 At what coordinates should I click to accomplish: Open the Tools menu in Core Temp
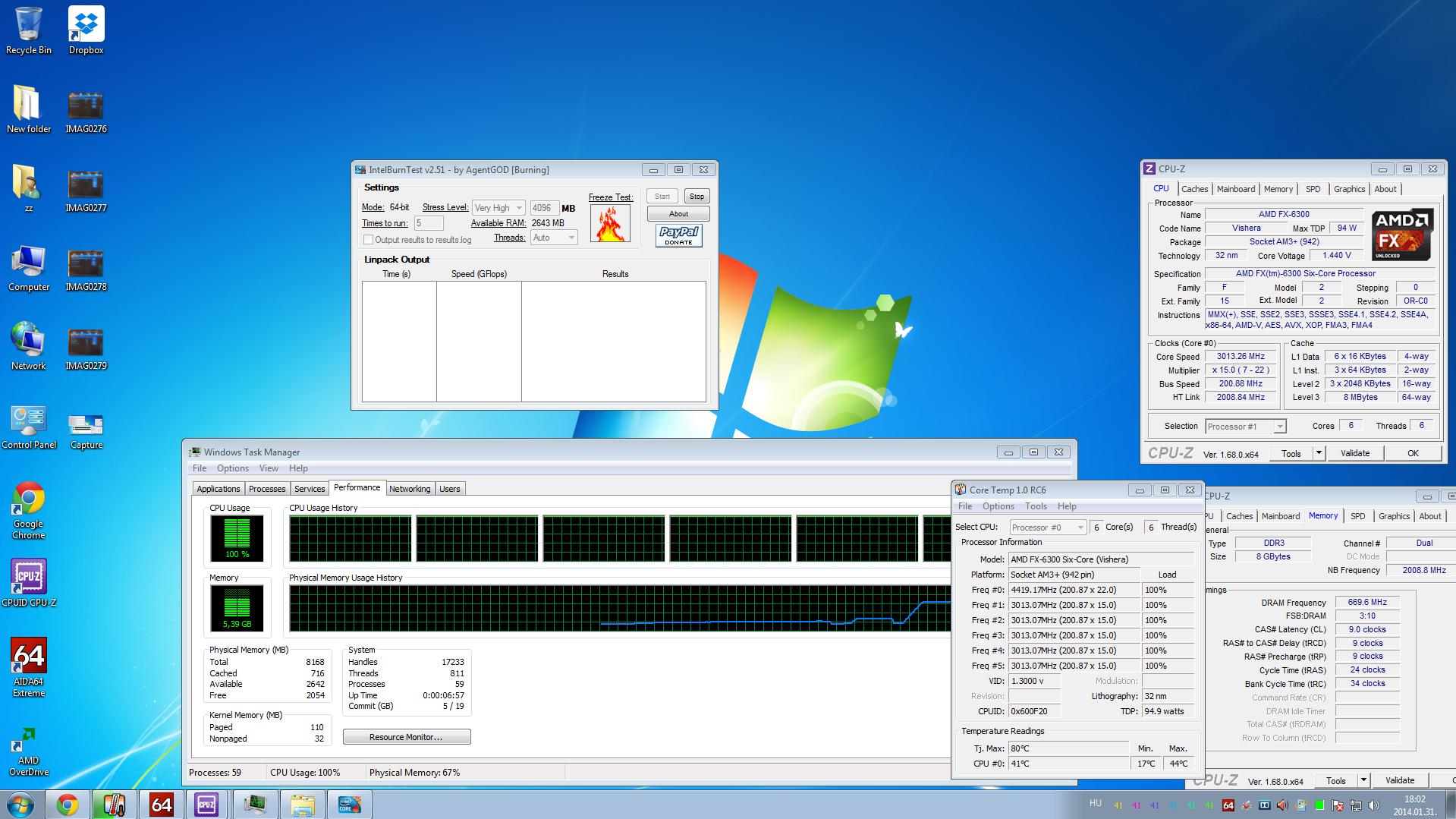(x=1036, y=506)
